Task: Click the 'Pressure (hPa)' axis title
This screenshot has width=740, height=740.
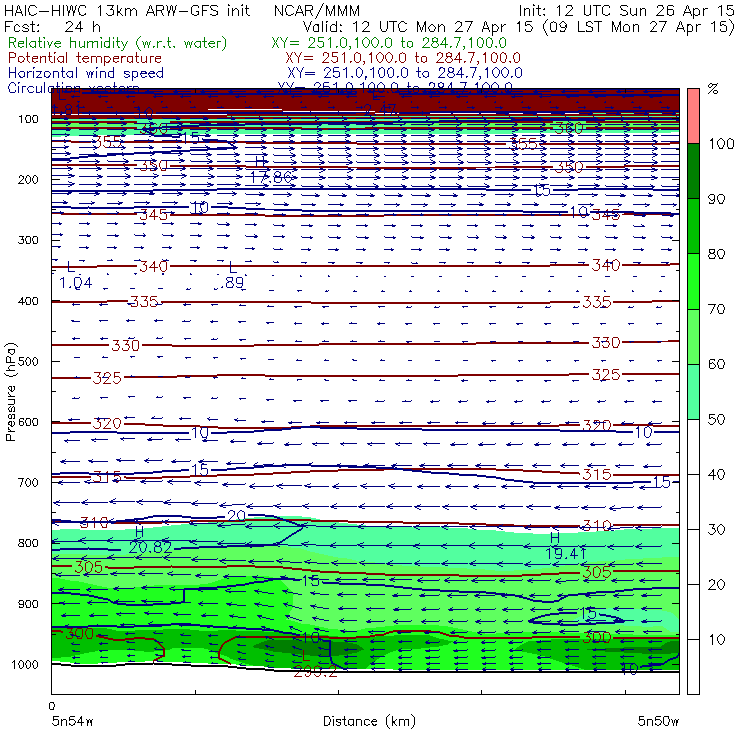Action: (x=10, y=392)
